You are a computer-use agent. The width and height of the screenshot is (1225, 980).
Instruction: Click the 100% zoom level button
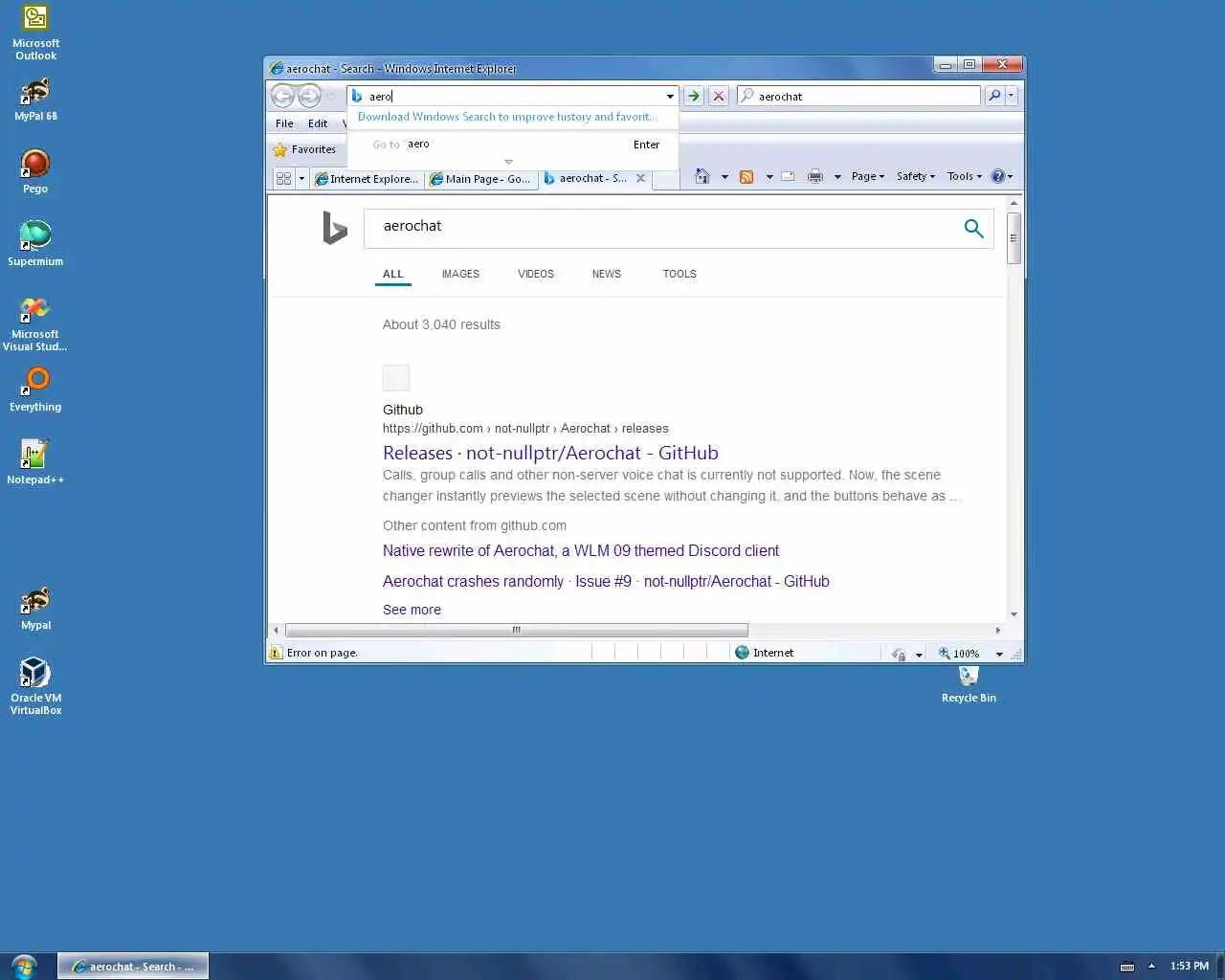[x=959, y=654]
